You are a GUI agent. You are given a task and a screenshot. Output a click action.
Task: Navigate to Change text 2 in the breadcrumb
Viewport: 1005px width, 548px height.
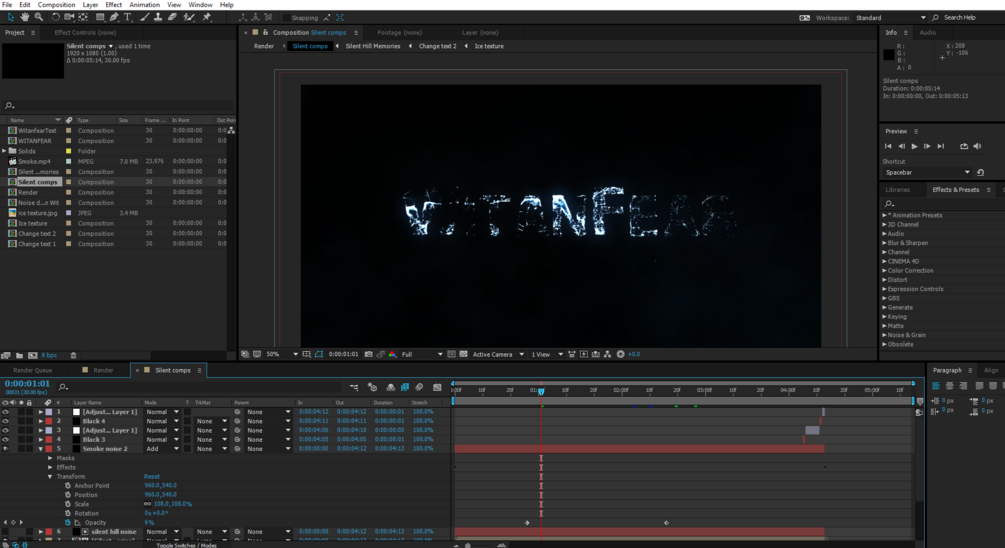click(x=438, y=46)
